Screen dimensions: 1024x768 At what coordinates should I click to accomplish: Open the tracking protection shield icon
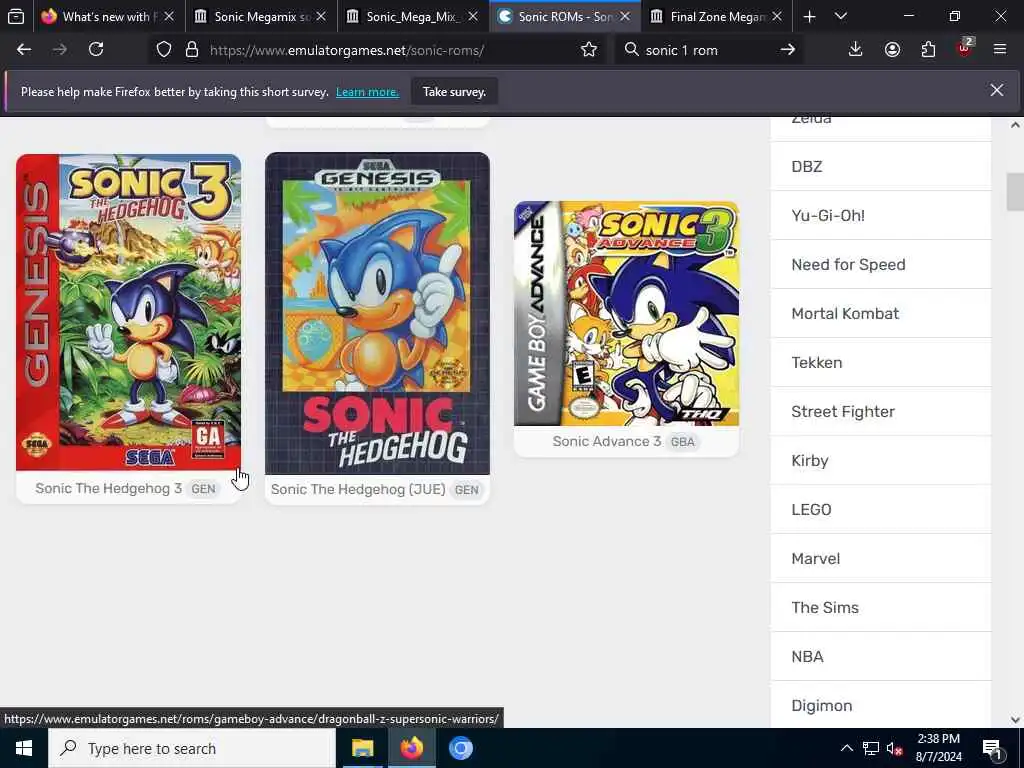(164, 50)
